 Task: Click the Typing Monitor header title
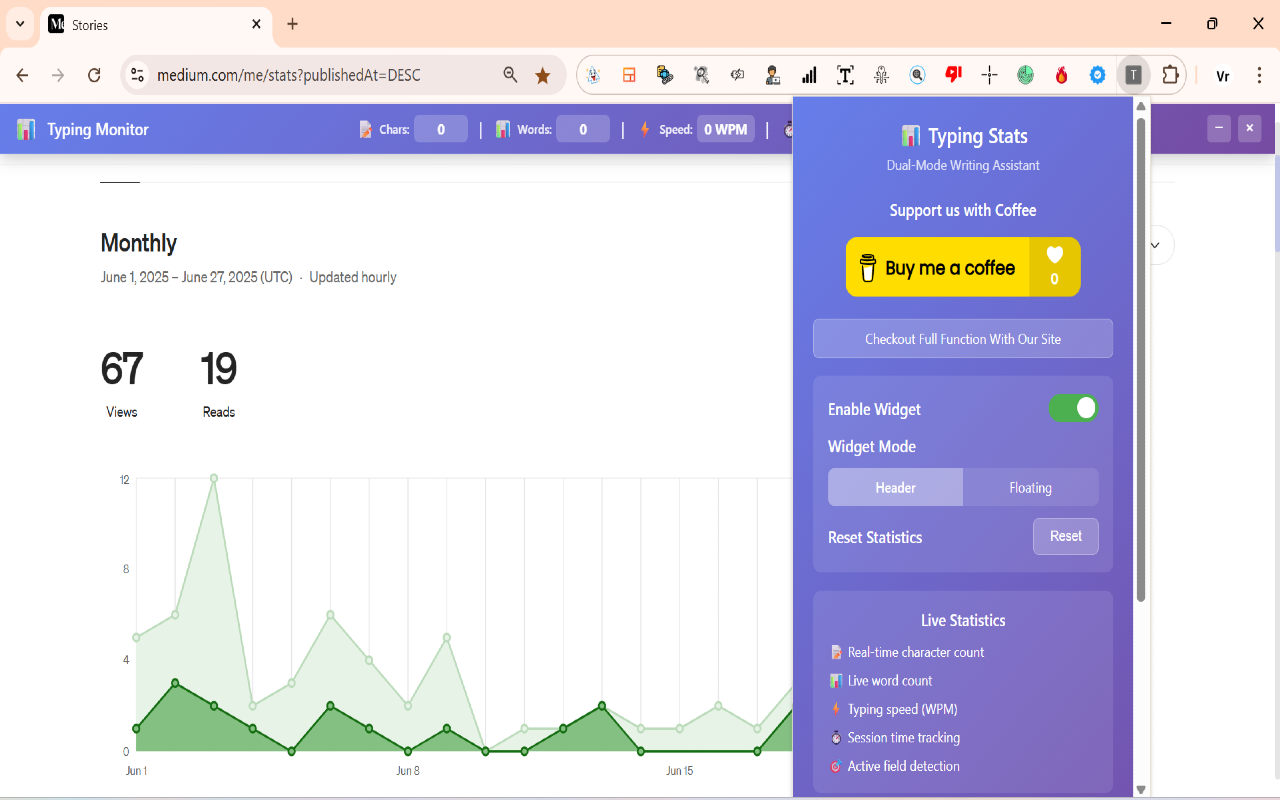point(98,129)
